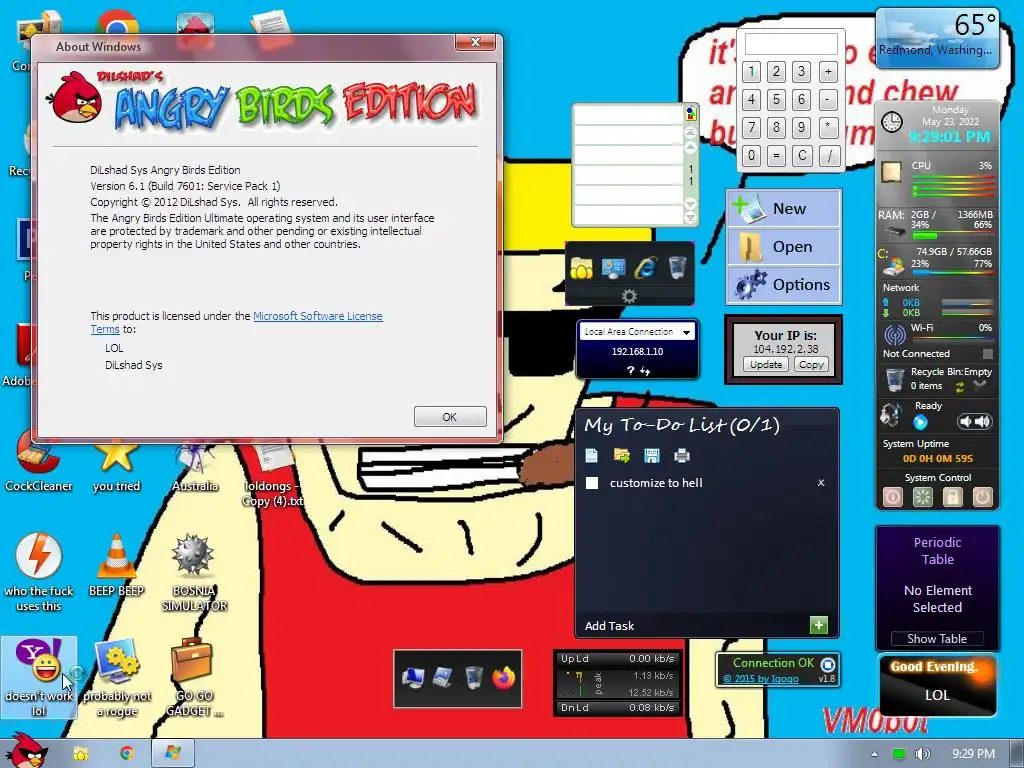Viewport: 1024px width, 768px height.
Task: Delete 'customize to hell' task with X
Action: point(821,483)
